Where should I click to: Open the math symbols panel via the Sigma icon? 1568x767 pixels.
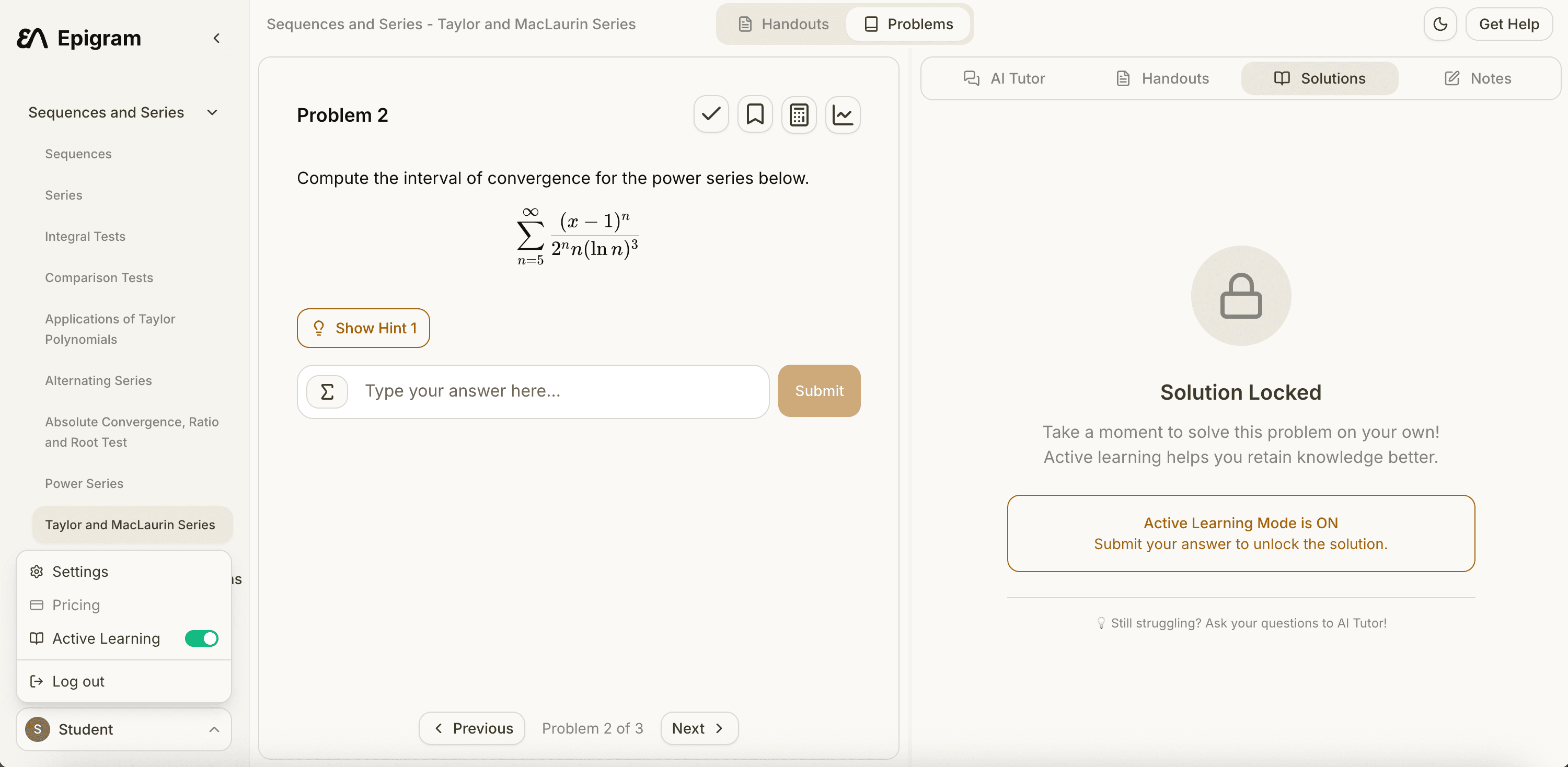click(327, 391)
